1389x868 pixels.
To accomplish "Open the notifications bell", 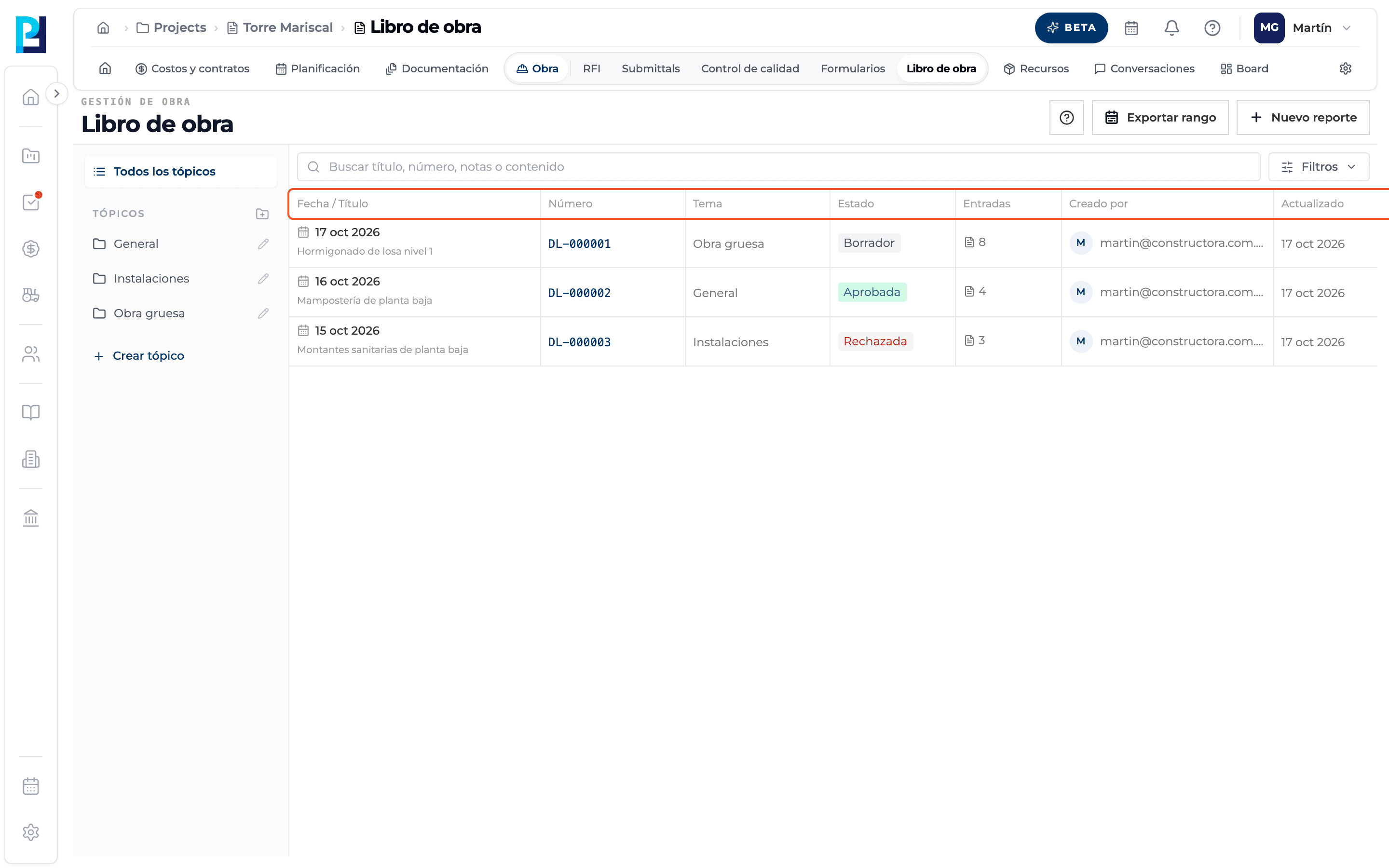I will coord(1171,27).
